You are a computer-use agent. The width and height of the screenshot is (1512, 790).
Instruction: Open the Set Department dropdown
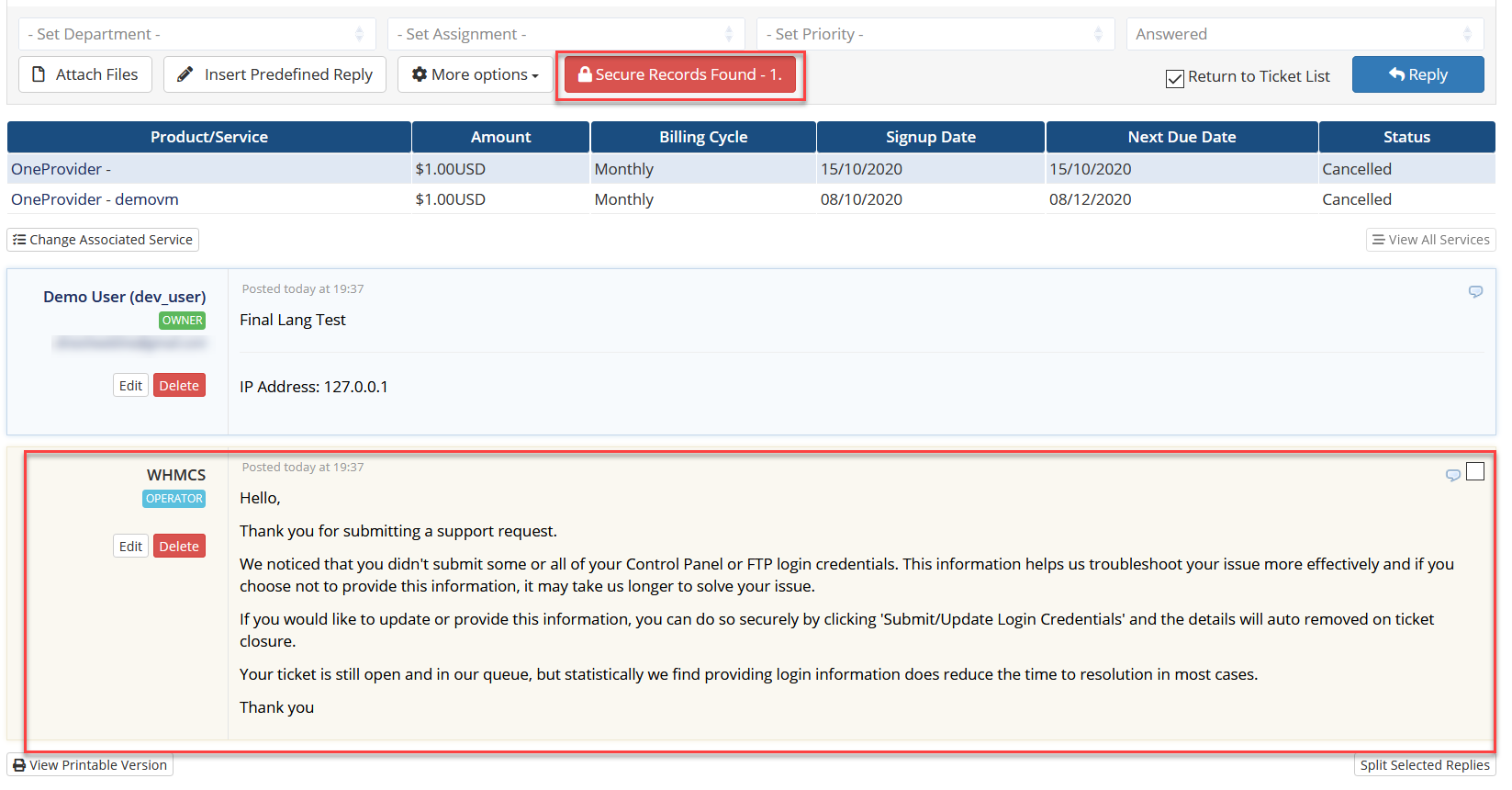tap(196, 34)
